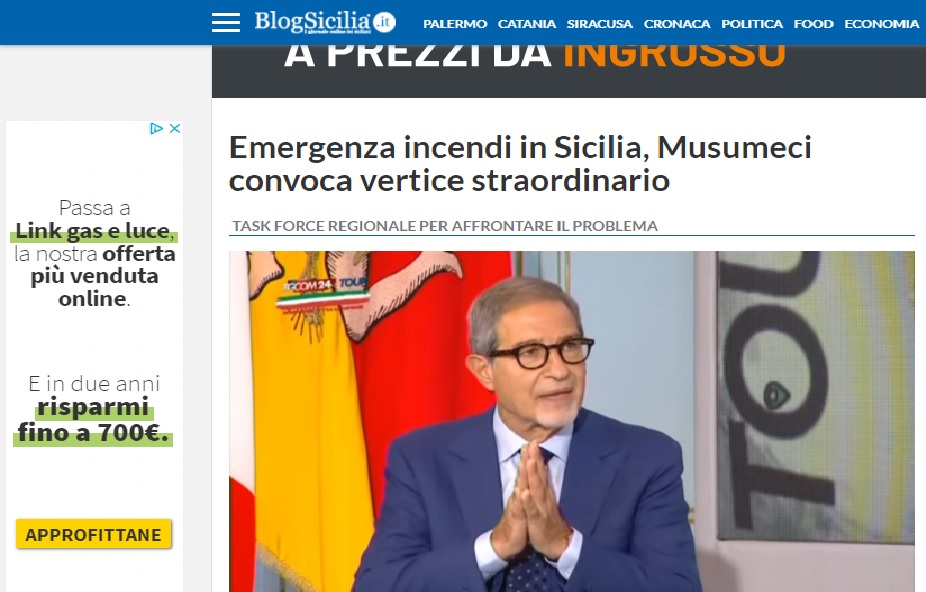Viewport: 926px width, 592px height.
Task: Click the Task Force Regionale subtitle
Action: pyautogui.click(x=445, y=226)
